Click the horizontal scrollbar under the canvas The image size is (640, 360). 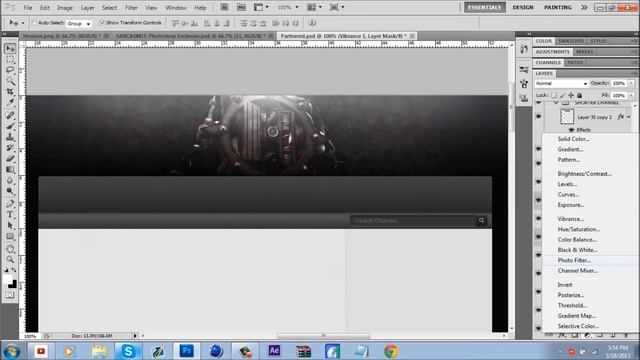click(323, 336)
